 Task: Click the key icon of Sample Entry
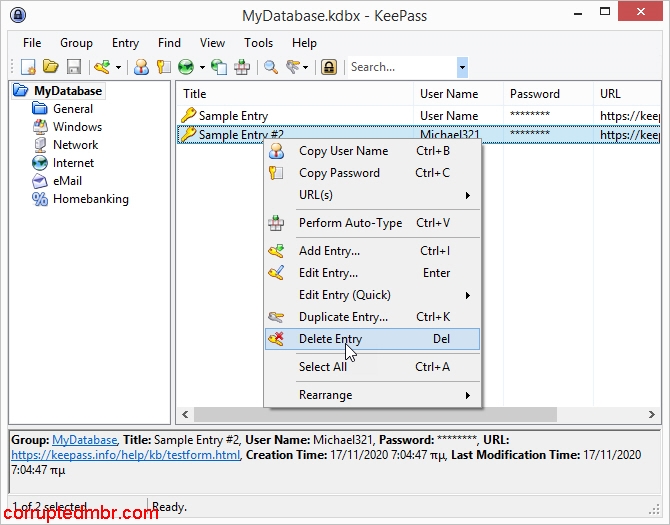(188, 115)
